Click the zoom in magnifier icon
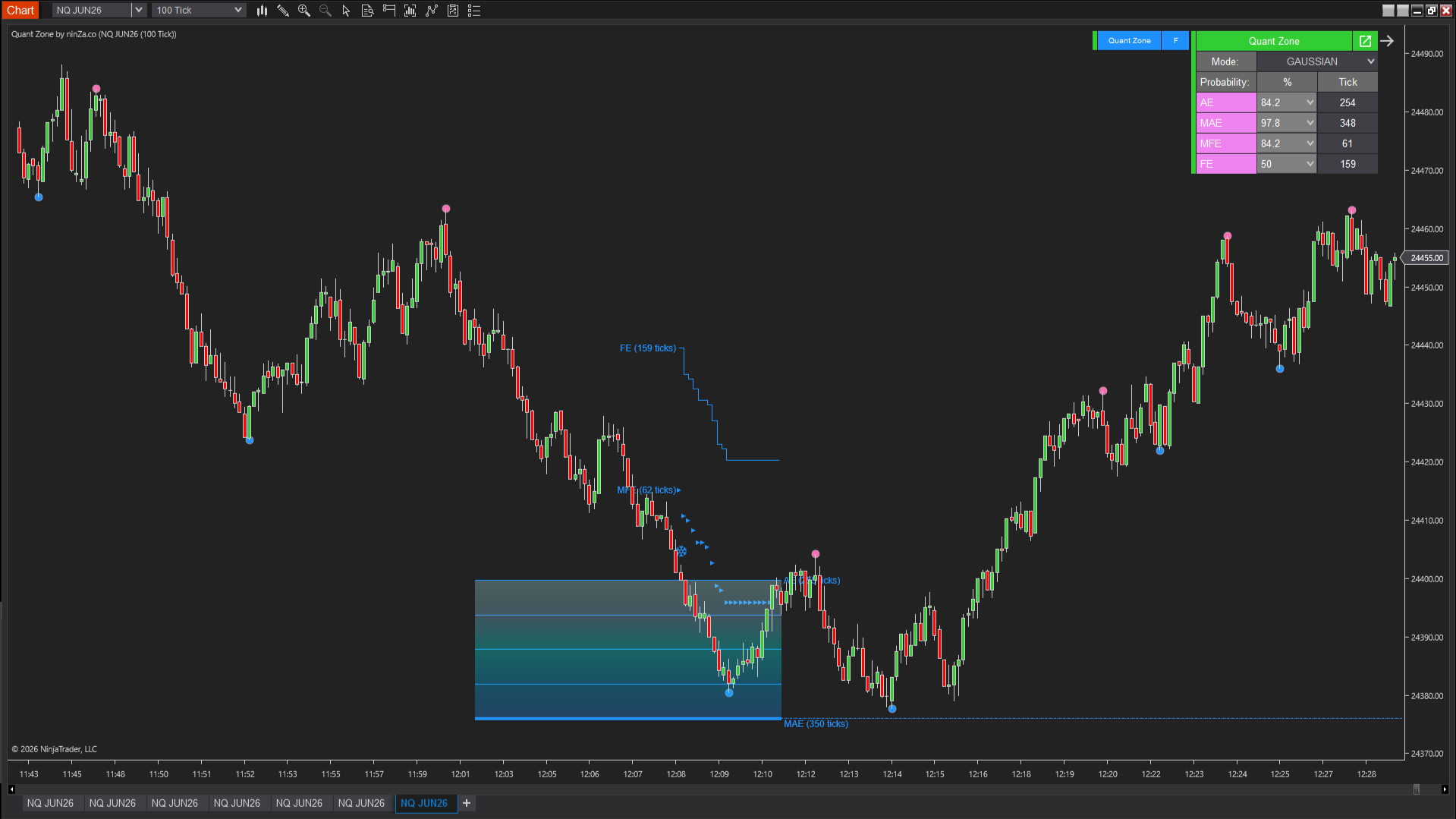Image resolution: width=1456 pixels, height=819 pixels. [304, 11]
